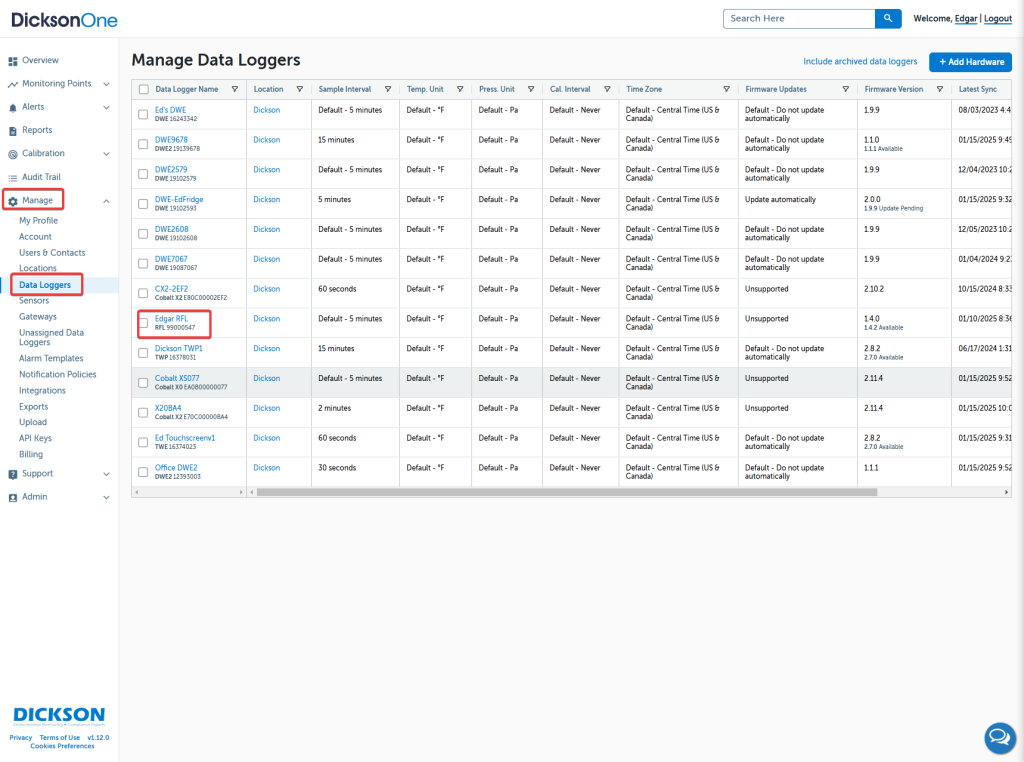Click the Alerts bell icon
Image resolution: width=1024 pixels, height=762 pixels.
point(13,107)
